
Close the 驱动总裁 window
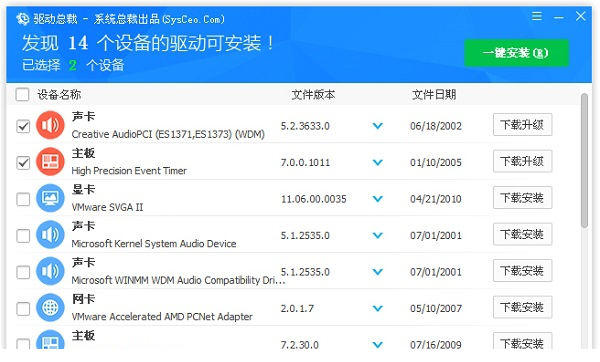pyautogui.click(x=580, y=16)
